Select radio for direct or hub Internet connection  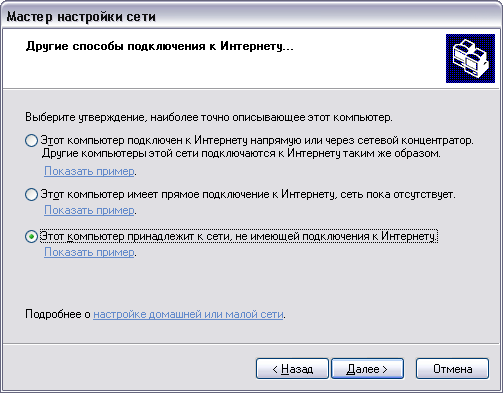click(x=31, y=141)
